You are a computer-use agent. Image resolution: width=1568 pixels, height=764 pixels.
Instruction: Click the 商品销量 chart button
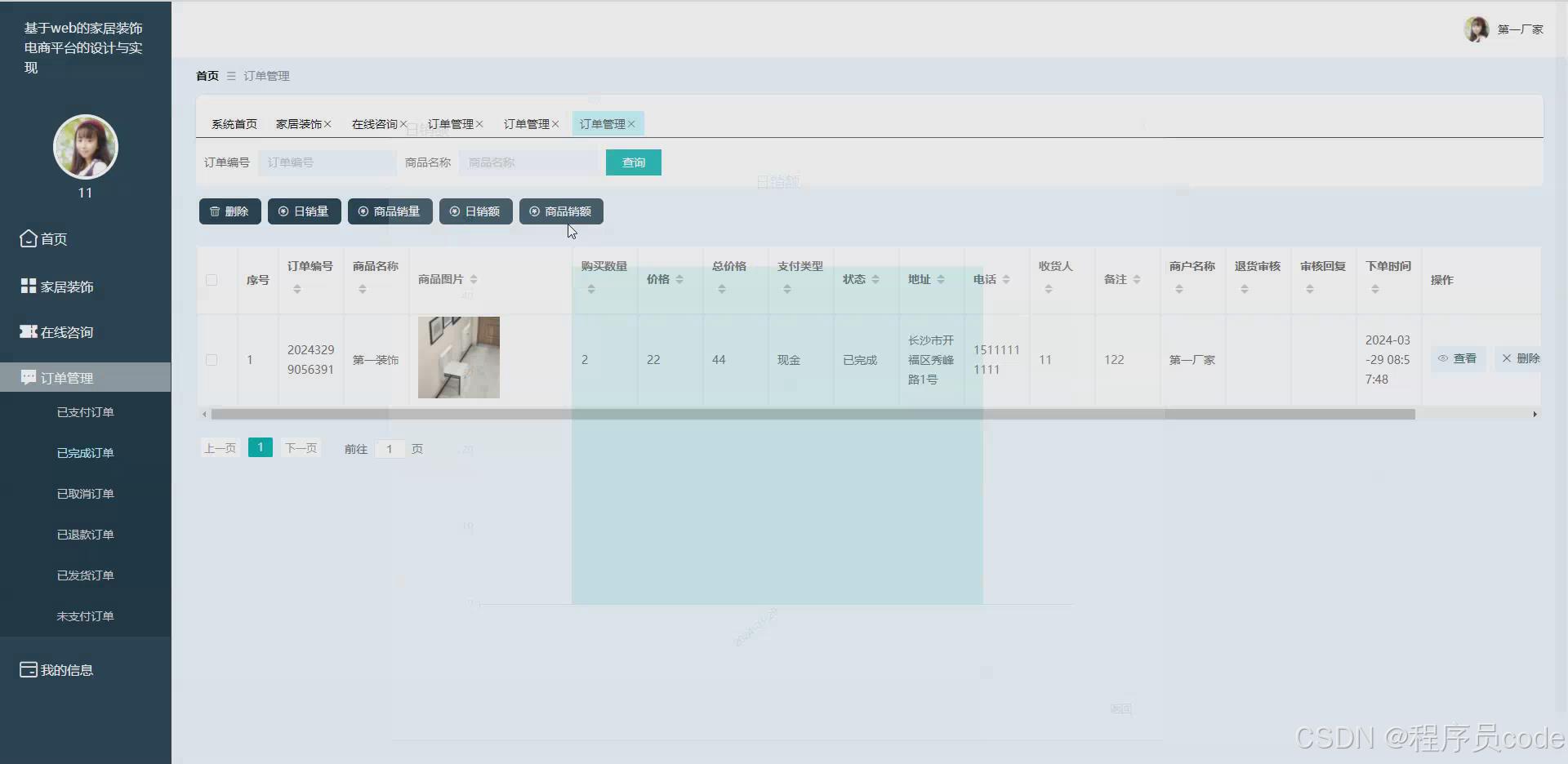(390, 211)
